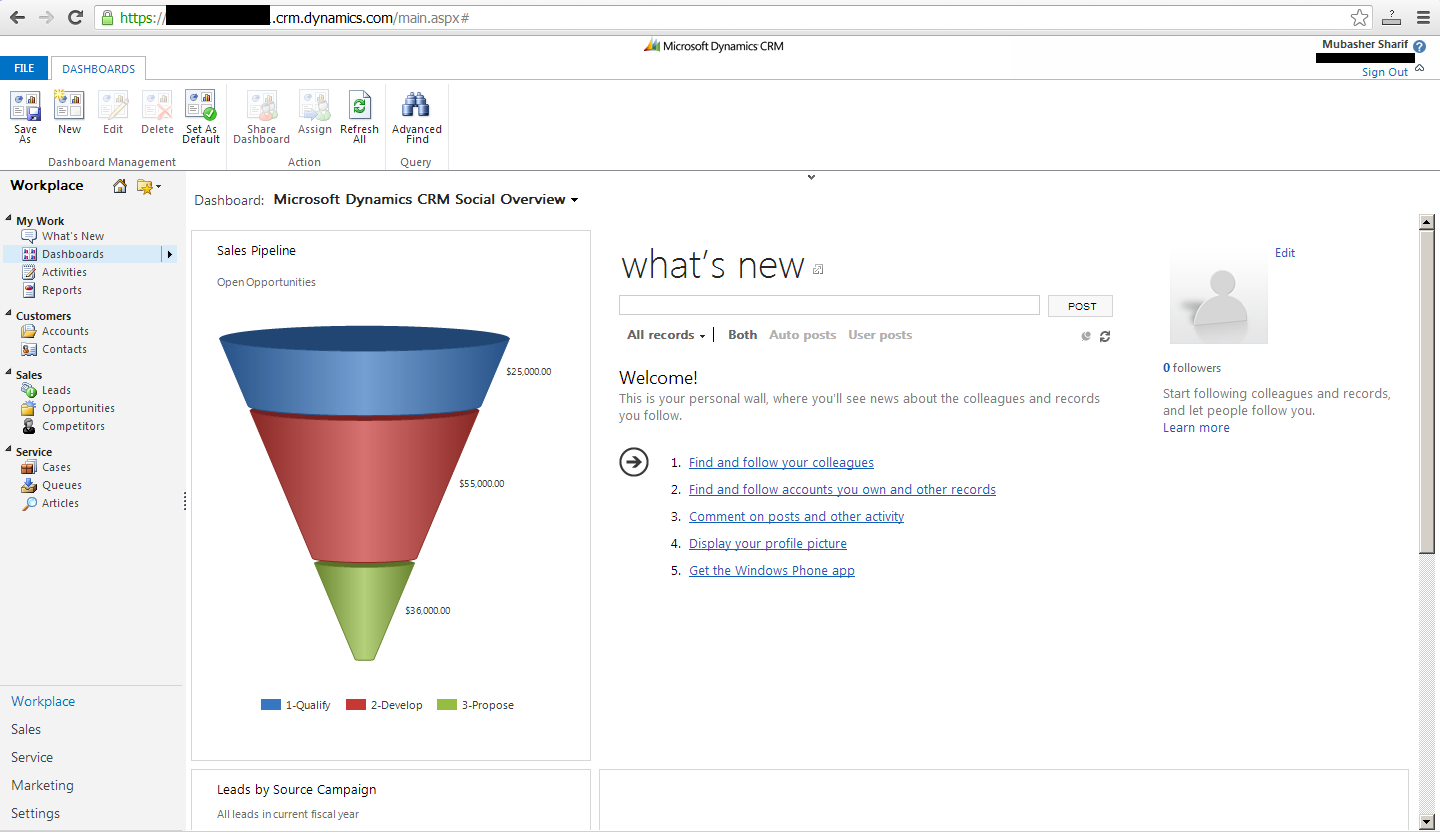Open the favorites star dropdown beside Workplace
1440x833 pixels.
[x=149, y=186]
